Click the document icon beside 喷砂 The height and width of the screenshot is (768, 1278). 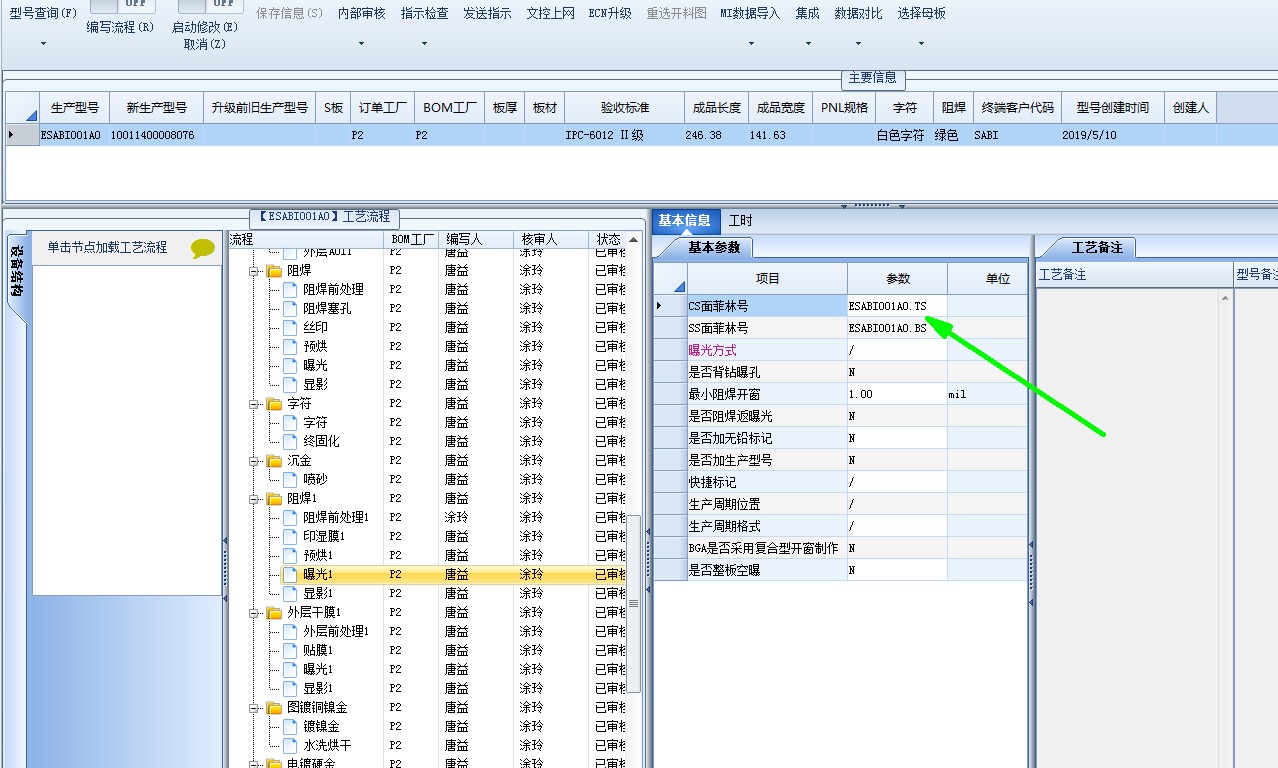291,480
